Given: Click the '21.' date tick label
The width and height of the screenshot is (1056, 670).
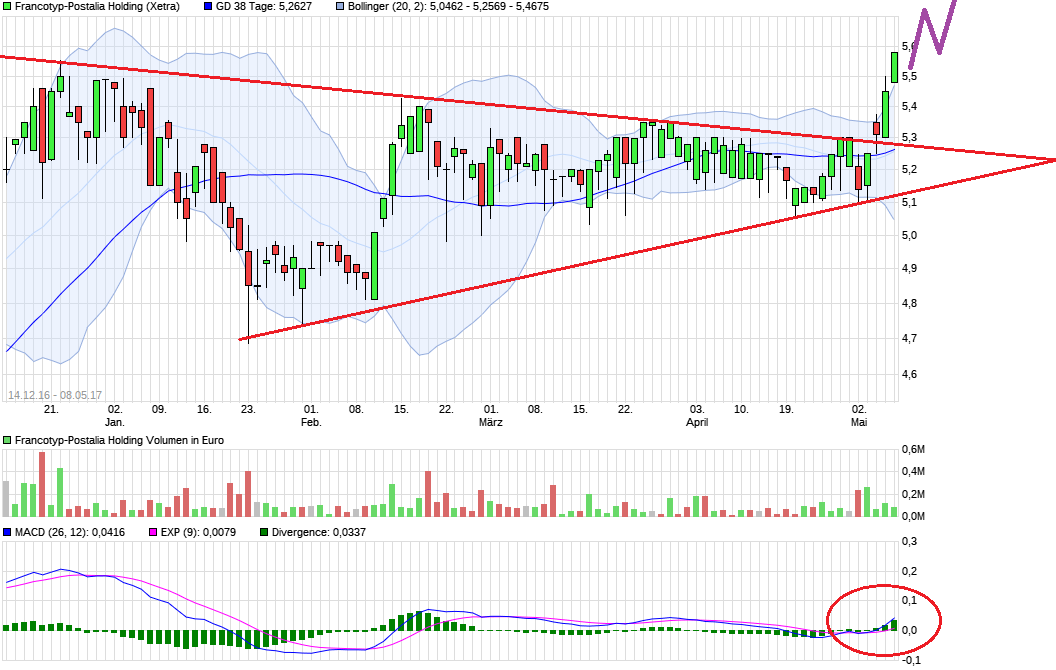Looking at the screenshot, I should point(51,409).
